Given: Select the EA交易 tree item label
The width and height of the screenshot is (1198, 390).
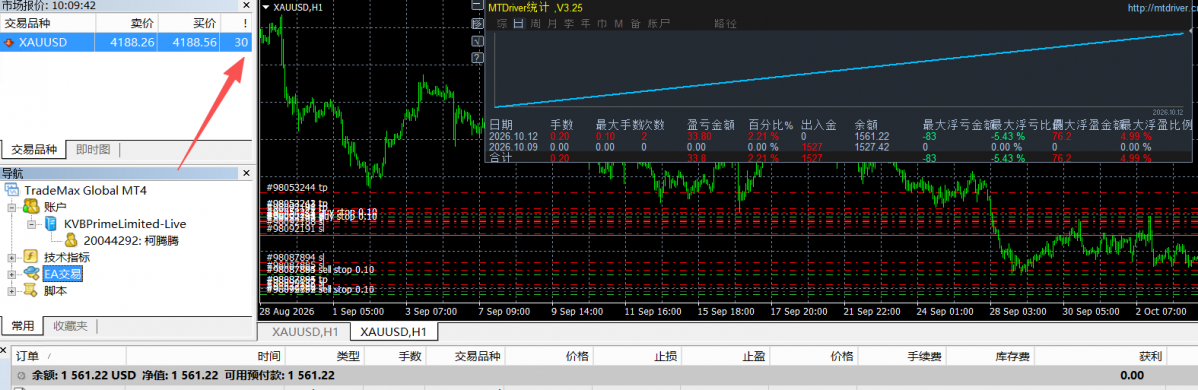Looking at the screenshot, I should (x=63, y=274).
